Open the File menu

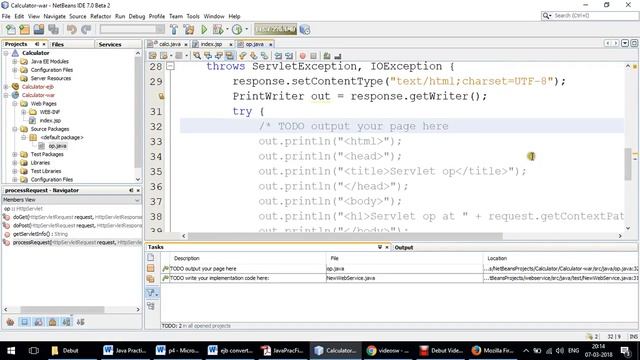coord(6,16)
